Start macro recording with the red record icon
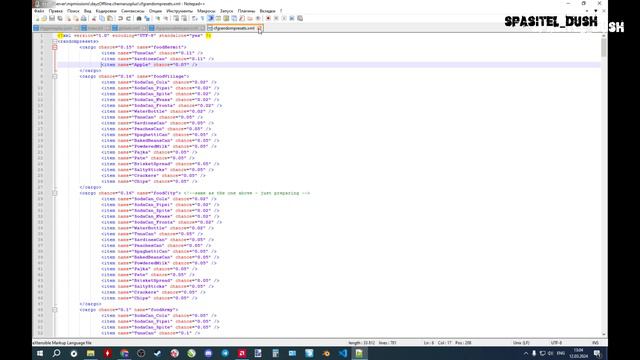Image resolution: width=640 pixels, height=360 pixels. (268, 18)
